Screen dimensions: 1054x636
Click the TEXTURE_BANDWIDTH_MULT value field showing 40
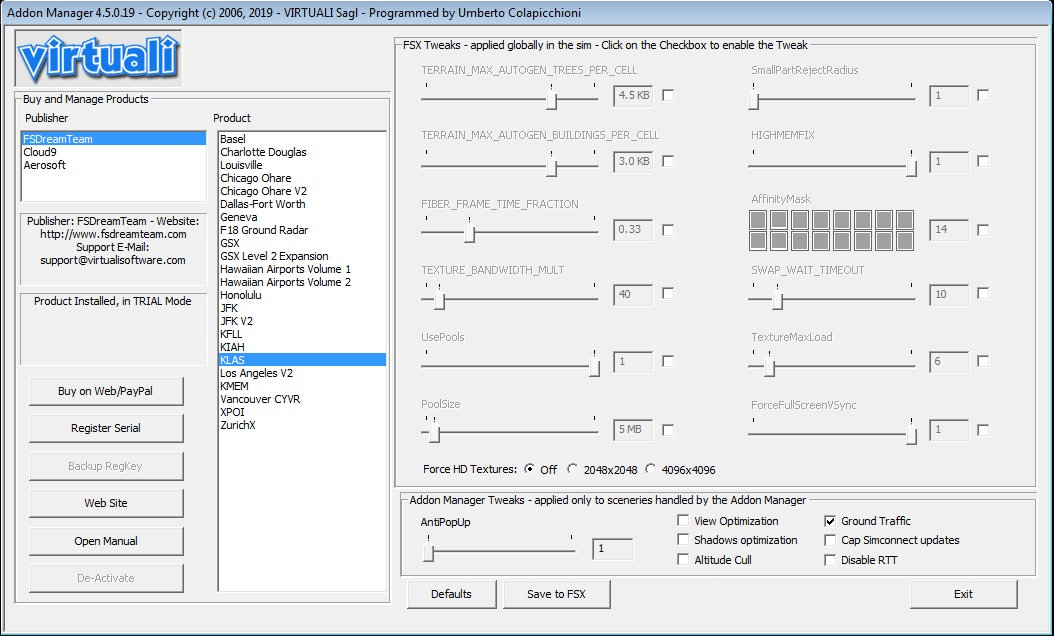[x=633, y=294]
